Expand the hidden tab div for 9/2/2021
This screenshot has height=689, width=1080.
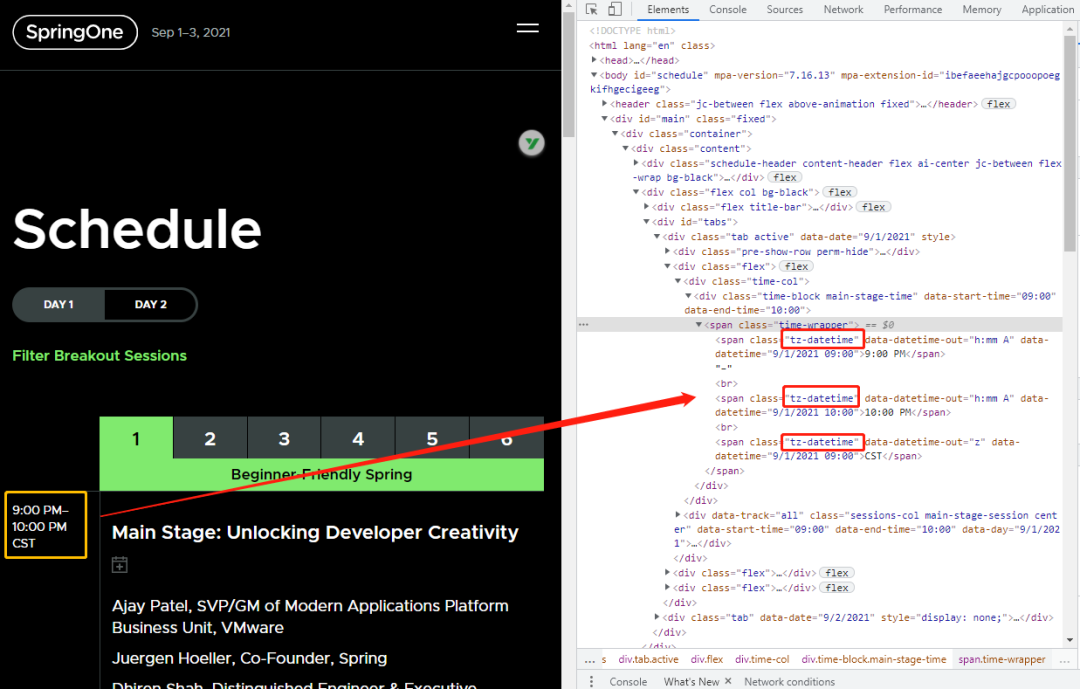click(658, 617)
